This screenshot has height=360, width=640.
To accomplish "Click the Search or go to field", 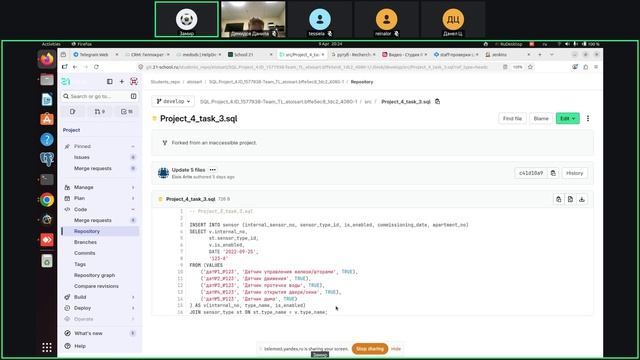I will [100, 96].
